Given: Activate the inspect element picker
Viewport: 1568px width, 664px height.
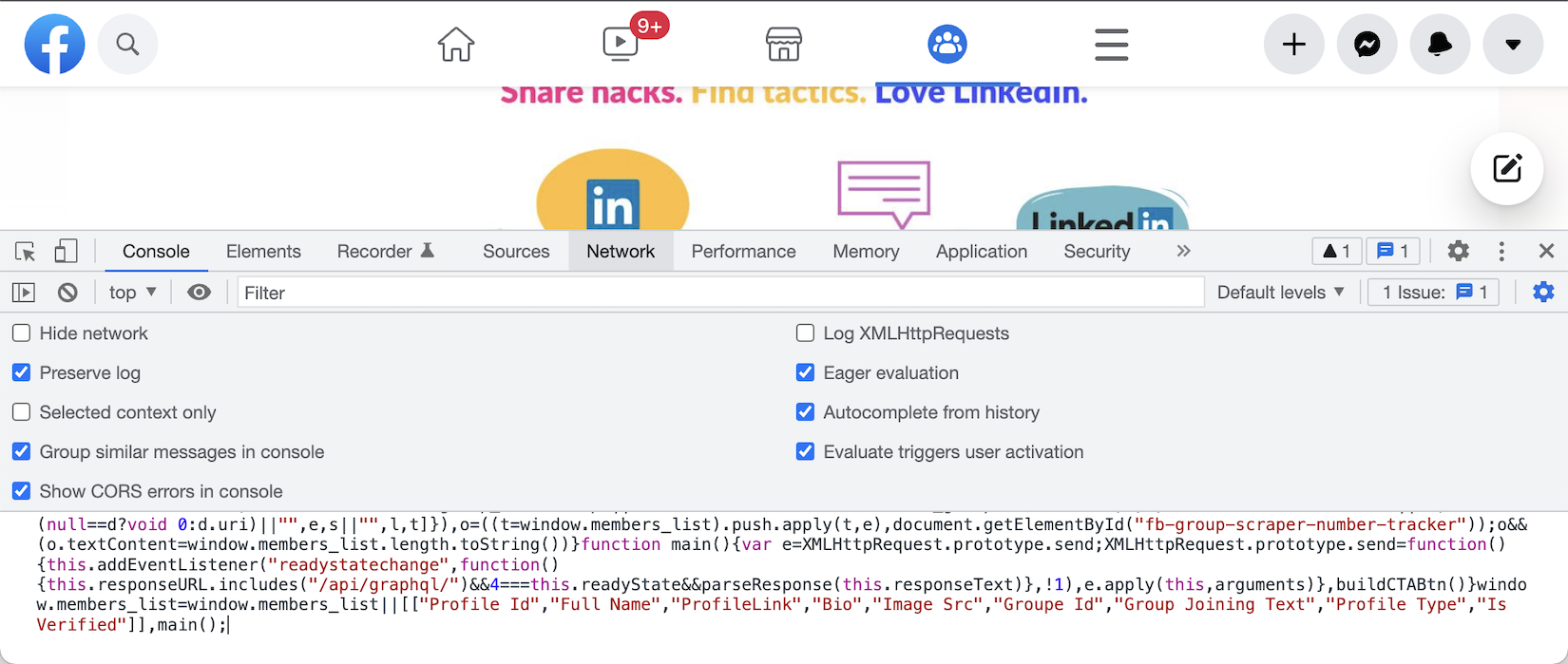Looking at the screenshot, I should click(x=26, y=252).
